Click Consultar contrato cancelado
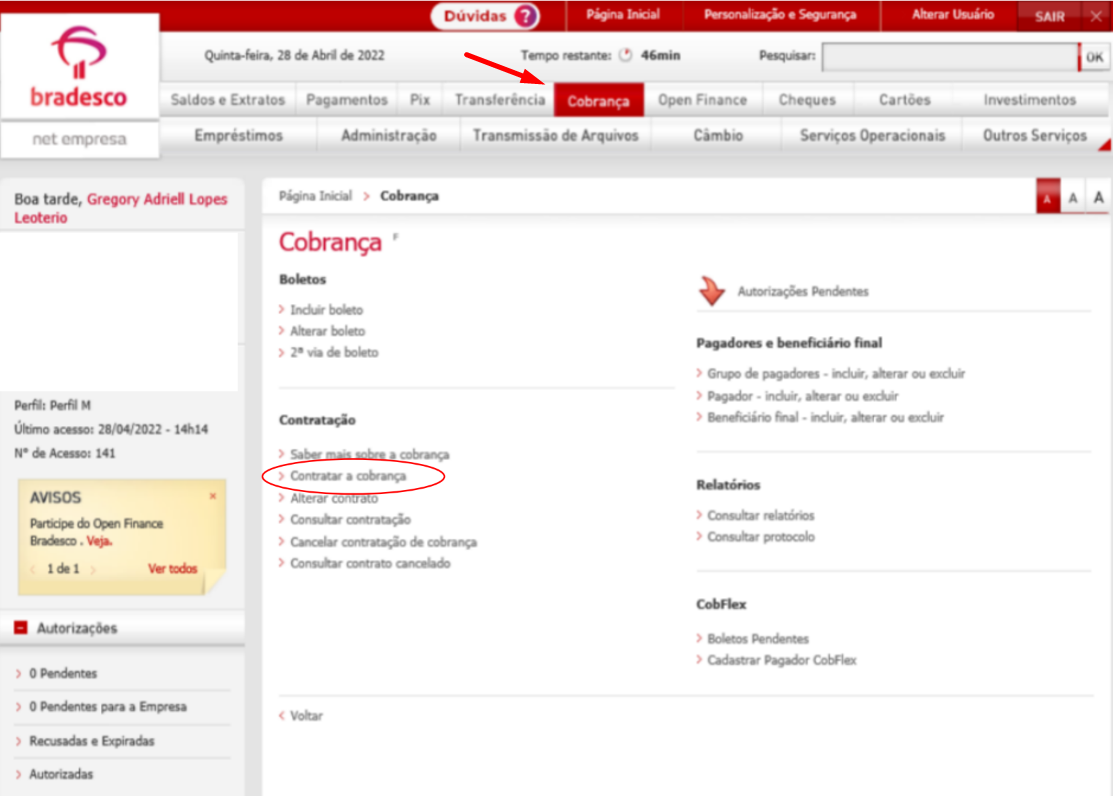 pos(370,563)
